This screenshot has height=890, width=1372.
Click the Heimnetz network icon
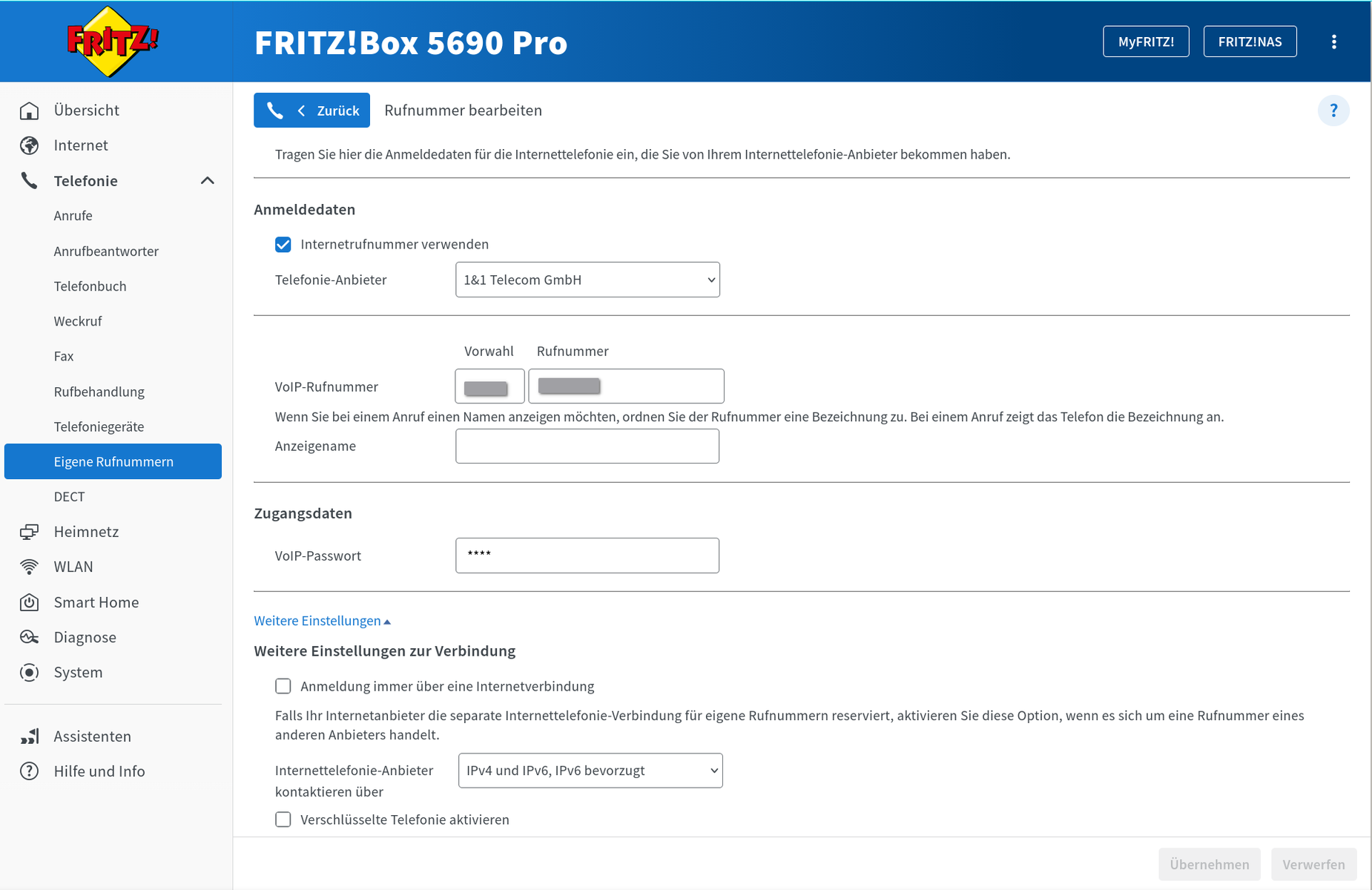click(x=29, y=532)
